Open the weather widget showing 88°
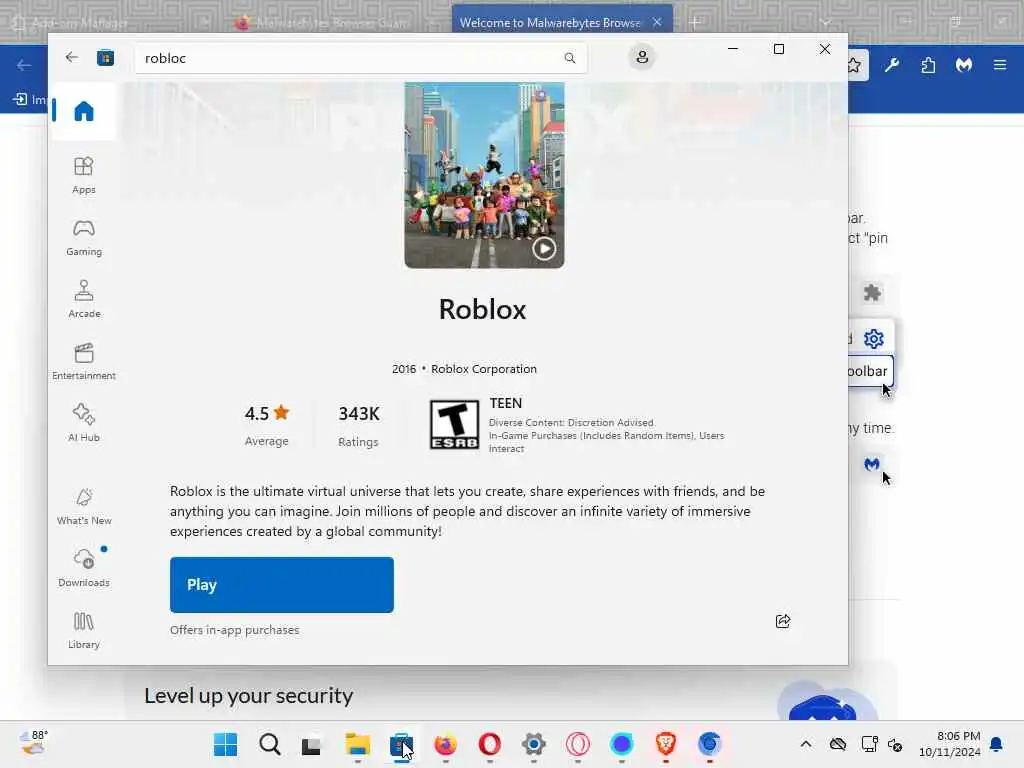Screen dimensions: 1024x768 coord(34,743)
